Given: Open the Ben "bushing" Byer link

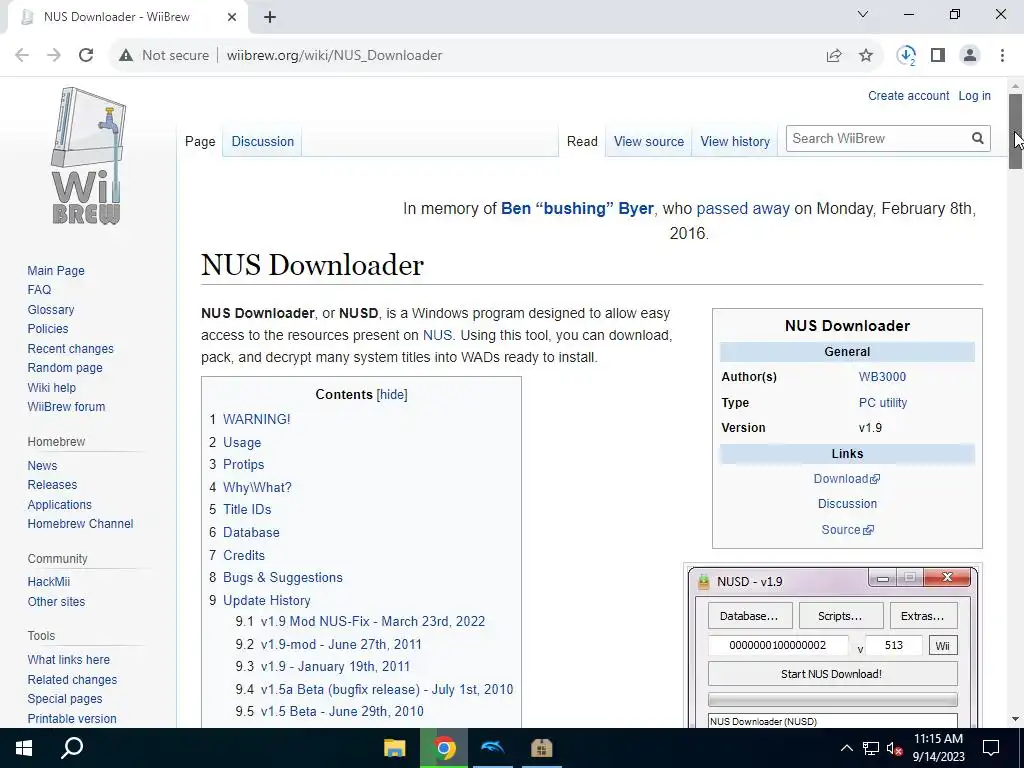Looking at the screenshot, I should tap(577, 208).
